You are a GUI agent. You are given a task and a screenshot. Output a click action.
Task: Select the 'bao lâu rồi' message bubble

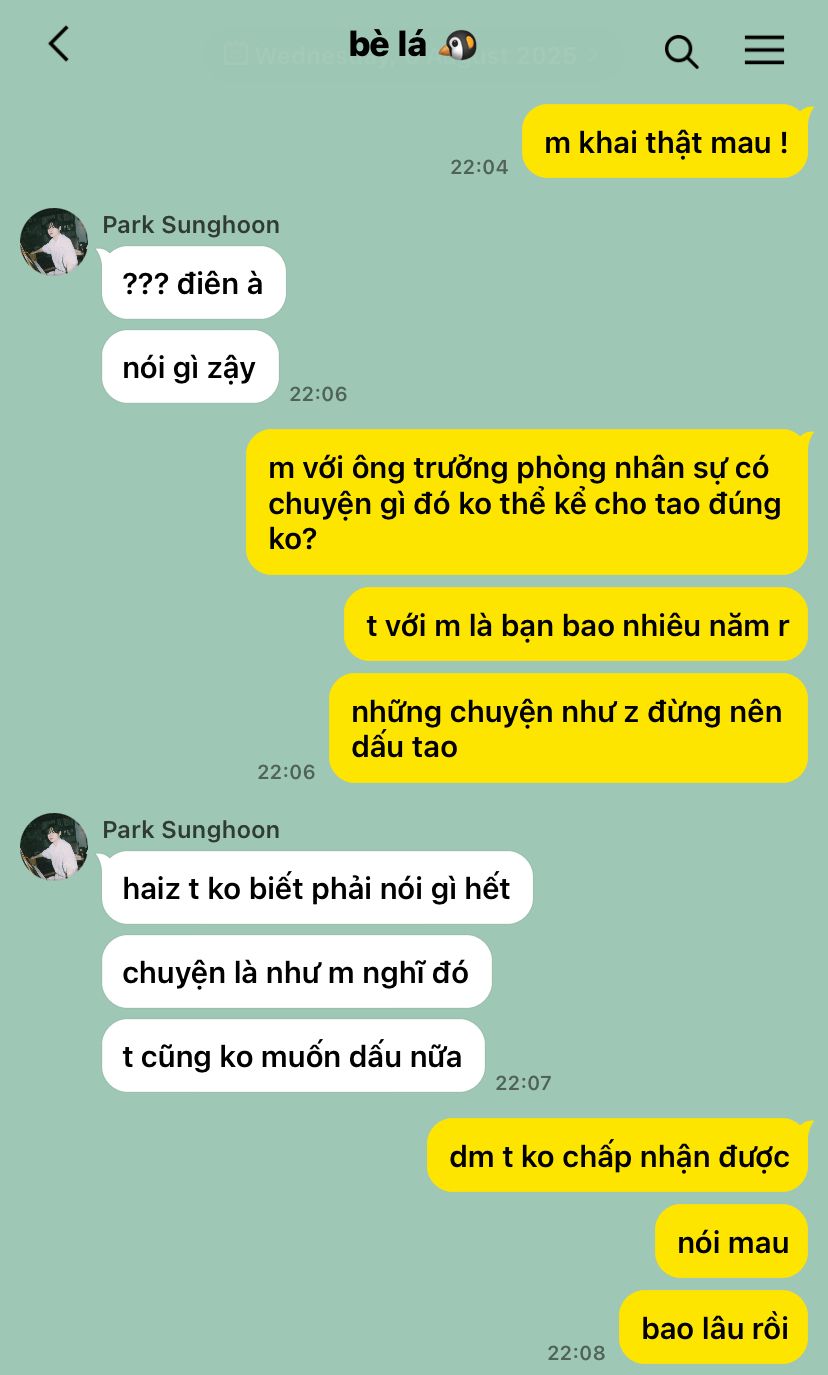(714, 1327)
